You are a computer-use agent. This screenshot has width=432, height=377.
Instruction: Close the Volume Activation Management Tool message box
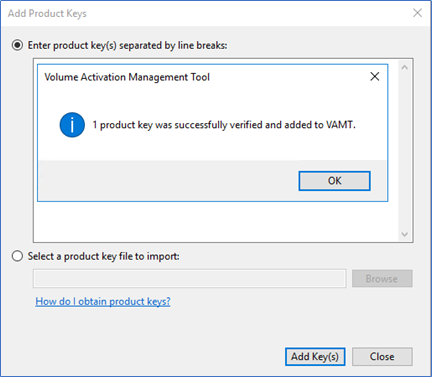pyautogui.click(x=375, y=77)
